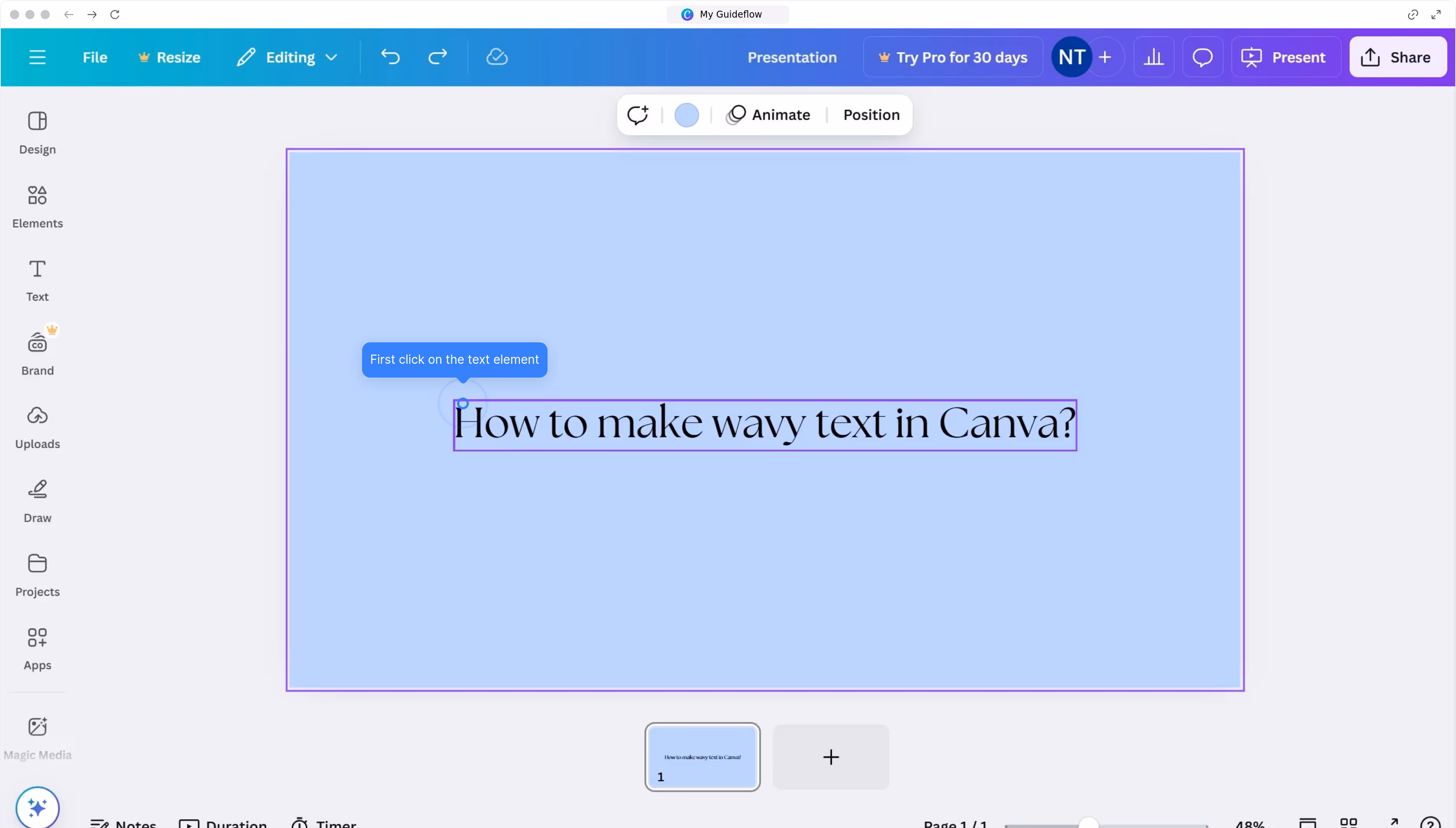Viewport: 1456px width, 828px height.
Task: Select the Draw tool
Action: click(38, 501)
